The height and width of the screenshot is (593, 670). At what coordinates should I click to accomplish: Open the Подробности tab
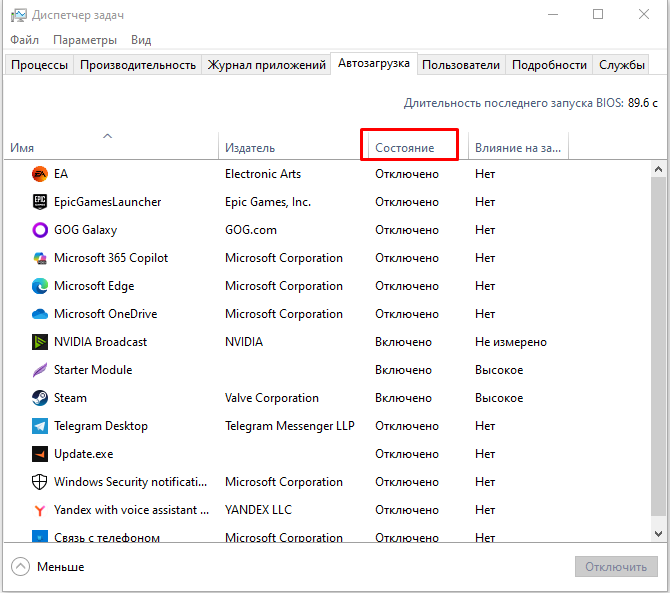[x=549, y=65]
